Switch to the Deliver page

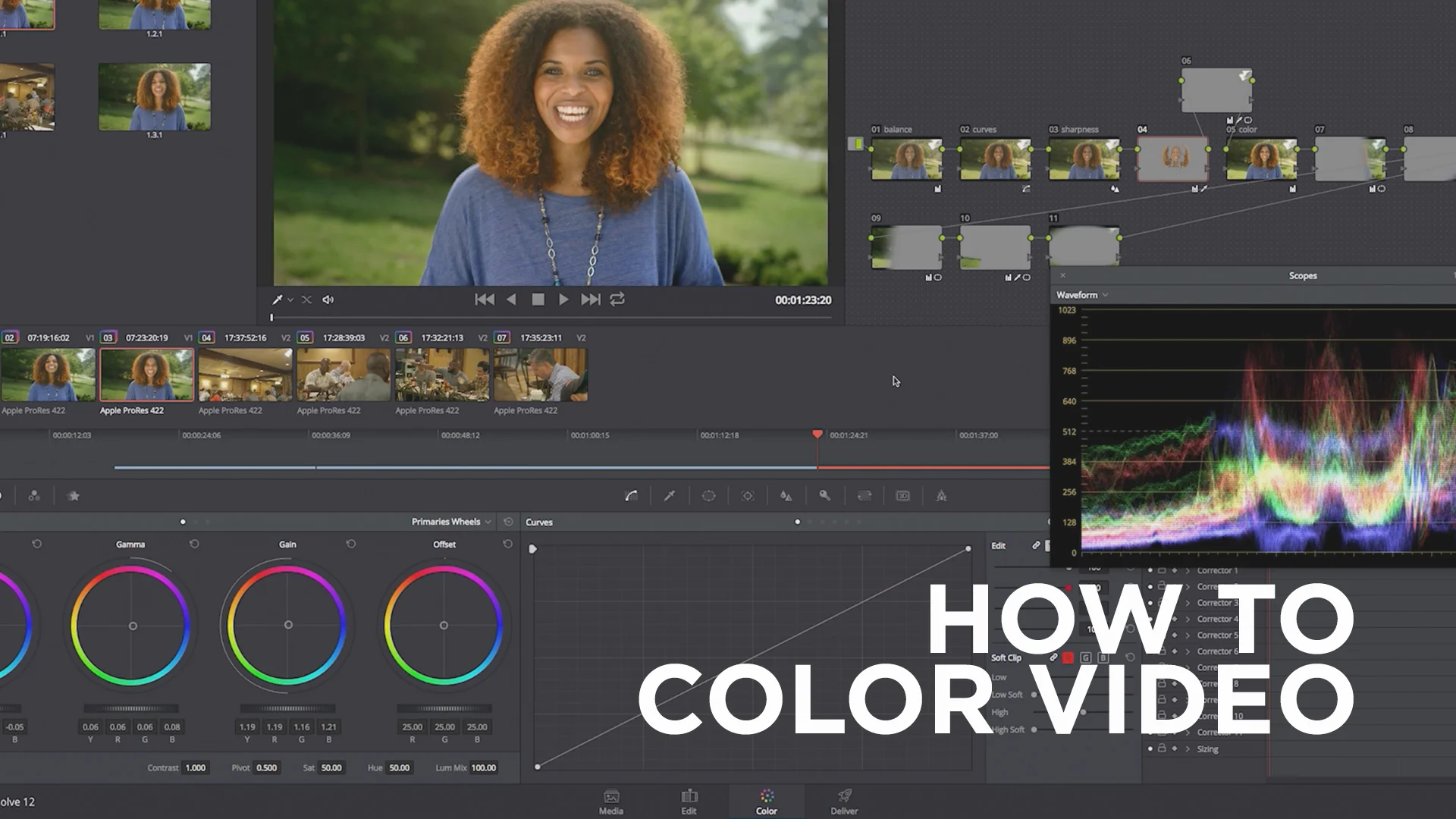(x=844, y=802)
